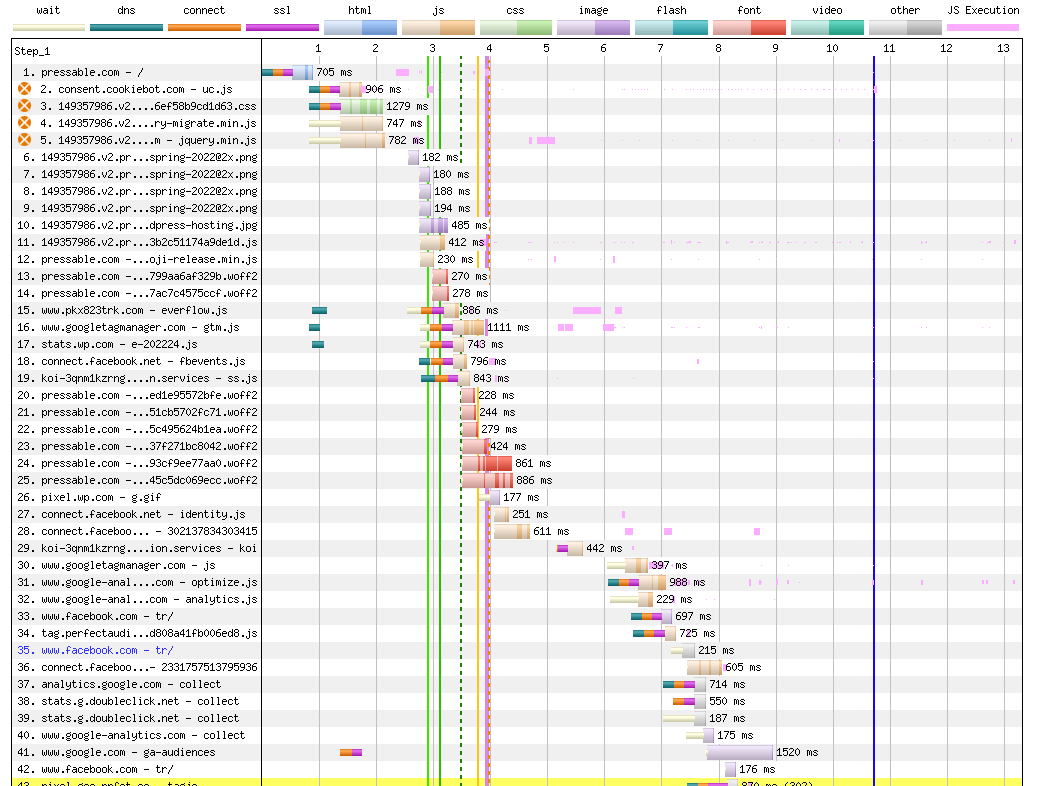The height and width of the screenshot is (786, 1061).
Task: Click the blocking icon beside row 5 jquery.min.js
Action: point(24,139)
